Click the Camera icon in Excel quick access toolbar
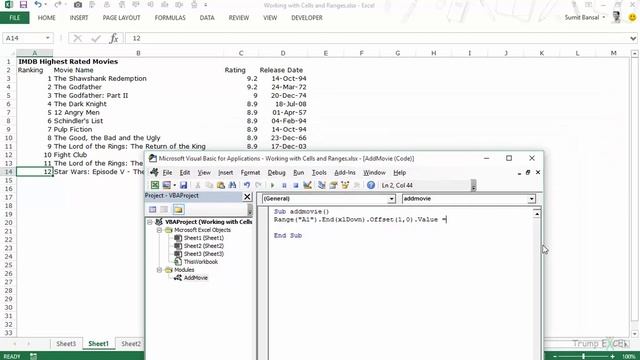This screenshot has height=360, width=640. 78,5
